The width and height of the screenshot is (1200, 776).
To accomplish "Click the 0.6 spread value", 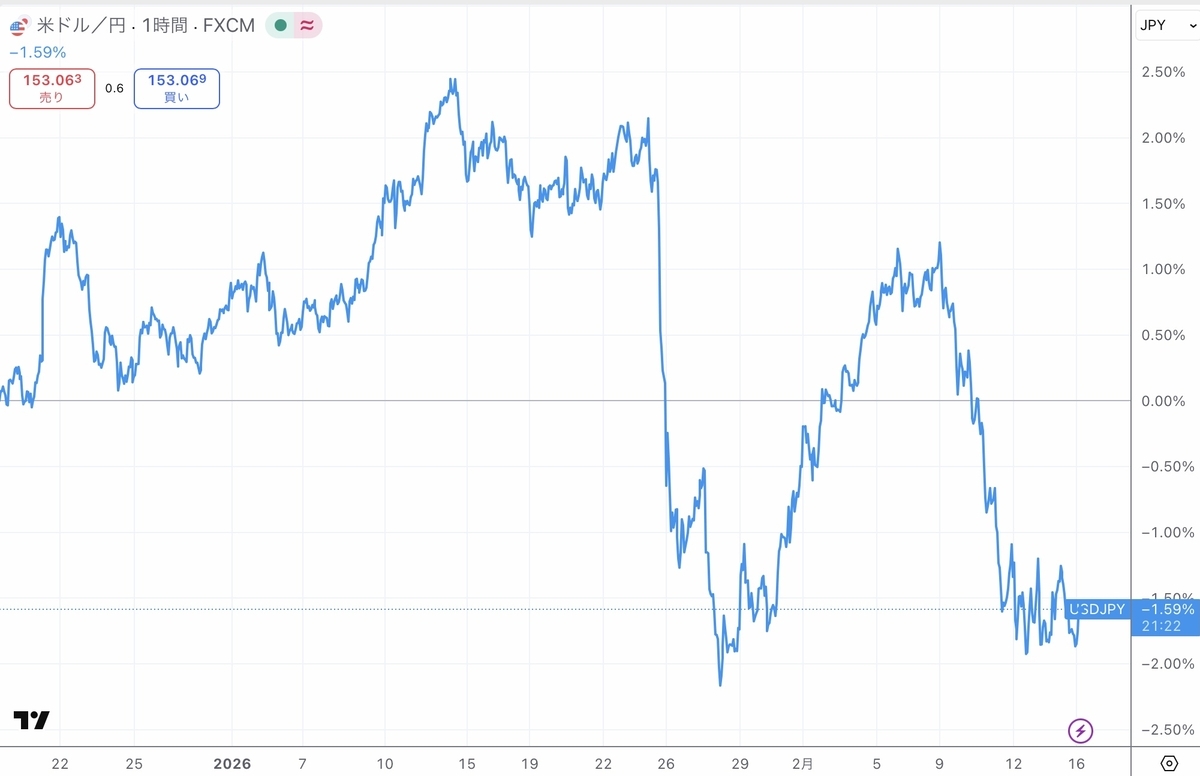I will pyautogui.click(x=114, y=88).
